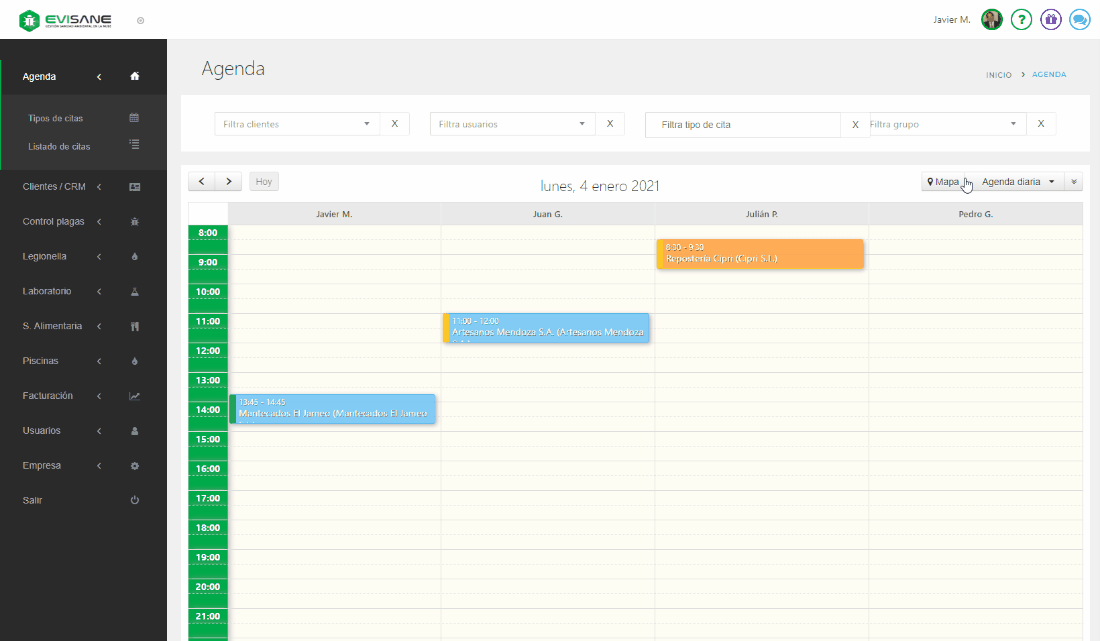Open the Filtra usuarios dropdown
Screen dimensions: 1100x641
point(512,124)
